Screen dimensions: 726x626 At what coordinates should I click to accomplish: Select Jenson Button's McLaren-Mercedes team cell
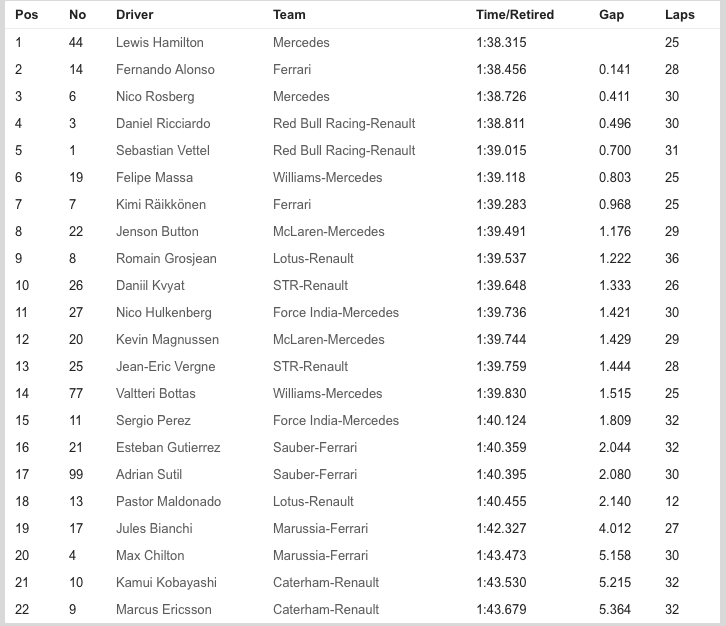click(x=328, y=231)
